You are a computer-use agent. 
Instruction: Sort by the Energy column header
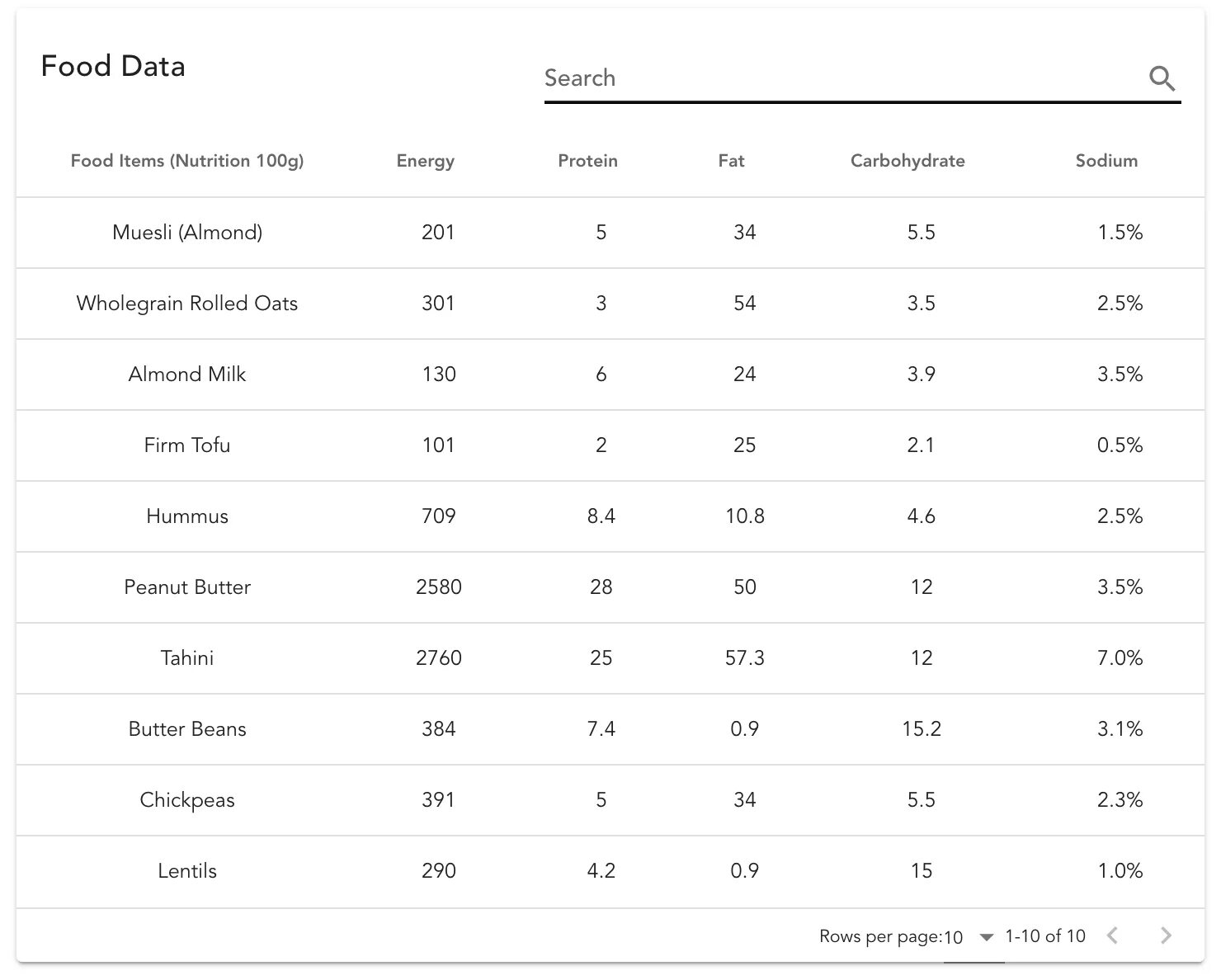click(x=425, y=161)
